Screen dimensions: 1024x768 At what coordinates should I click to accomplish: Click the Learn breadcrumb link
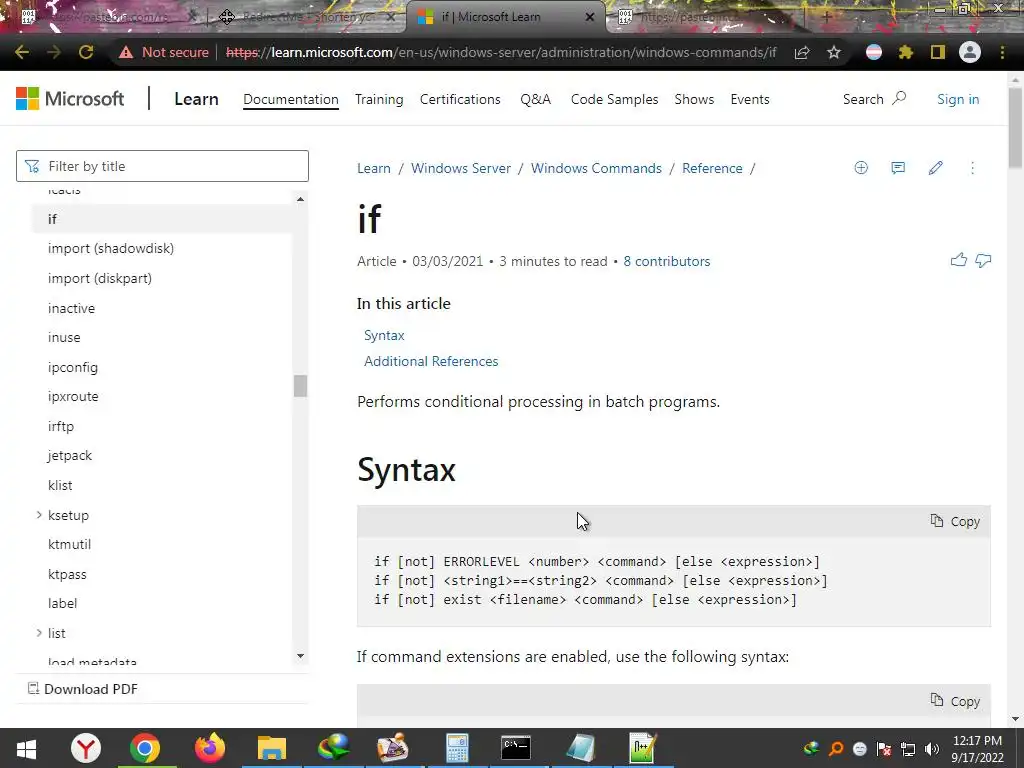click(x=374, y=168)
